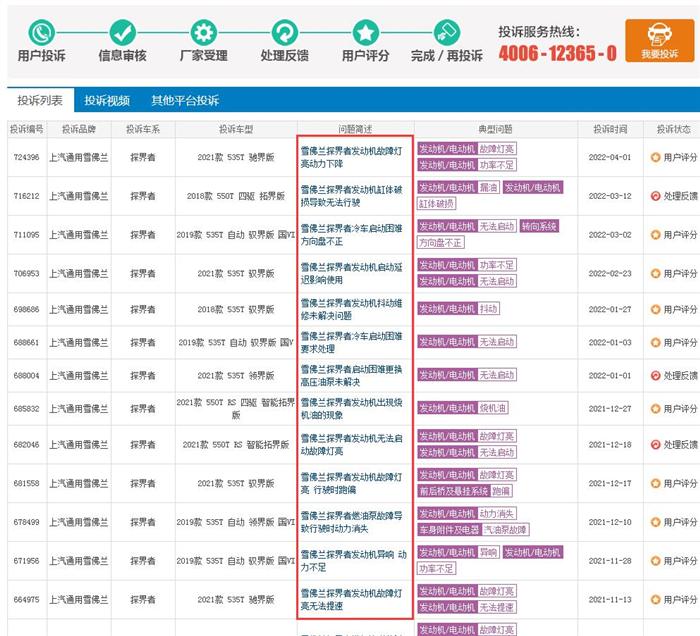Open complaint 雪佛兰探界者发动机缸体破损导致无法行驶

coord(351,196)
